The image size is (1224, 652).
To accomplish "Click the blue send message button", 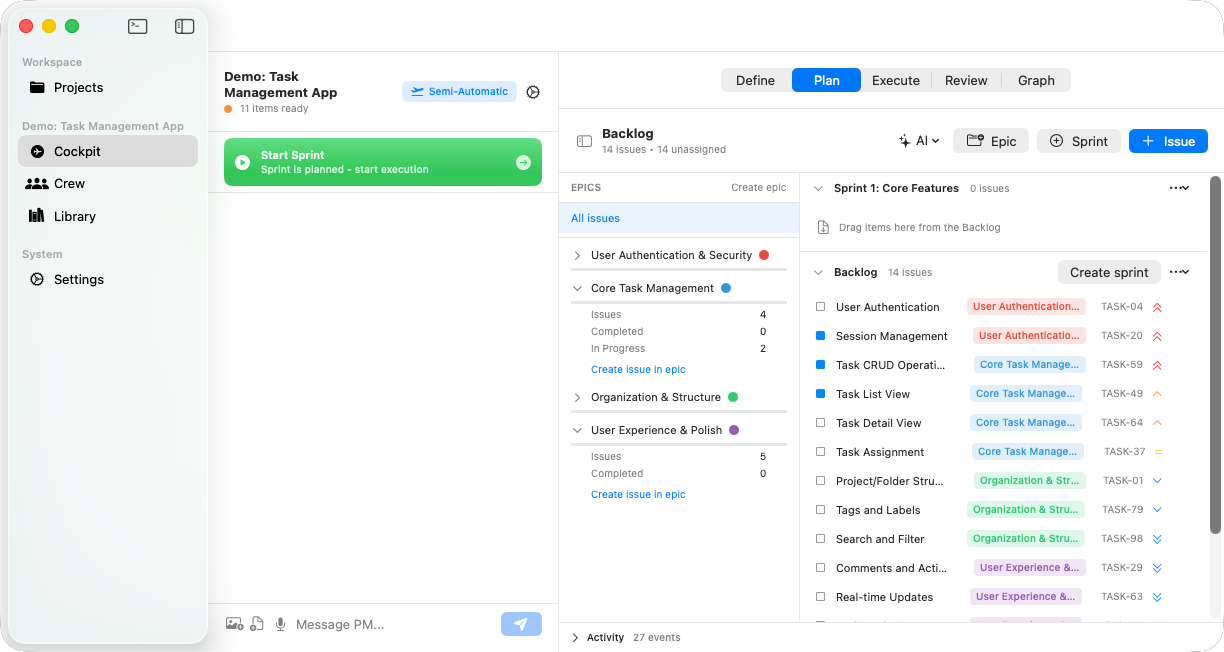I will coord(521,624).
